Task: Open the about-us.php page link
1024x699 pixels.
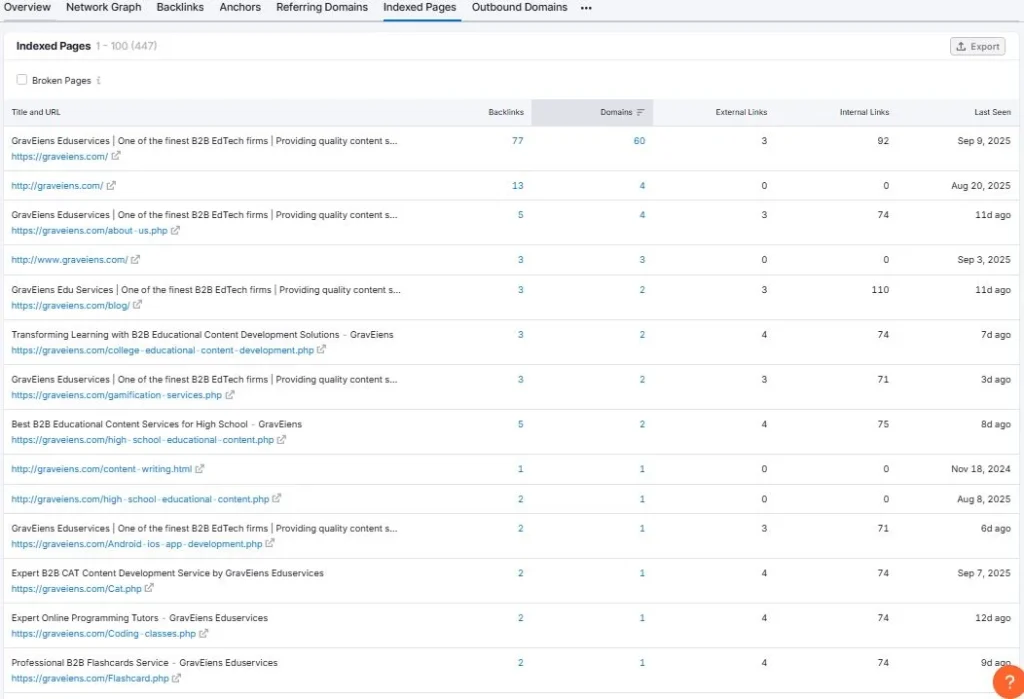Action: coord(89,231)
